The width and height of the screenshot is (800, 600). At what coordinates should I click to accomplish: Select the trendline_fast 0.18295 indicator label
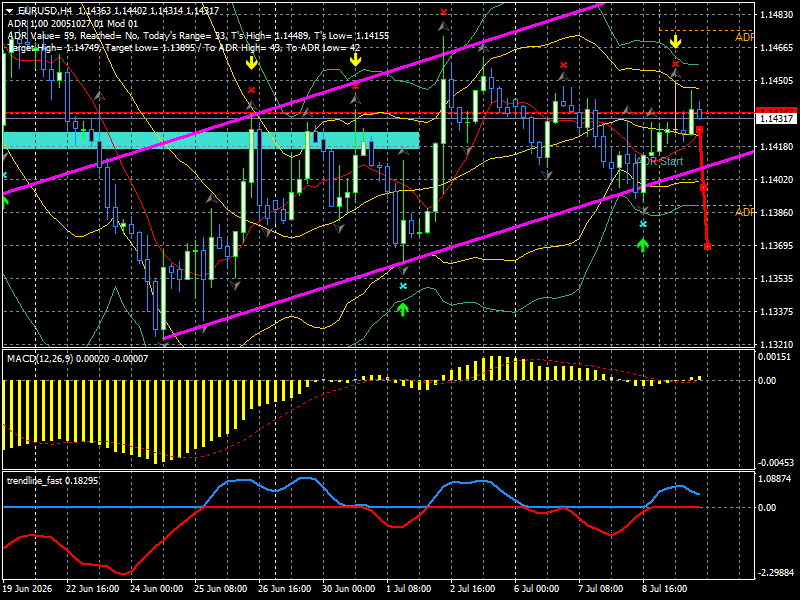(53, 481)
